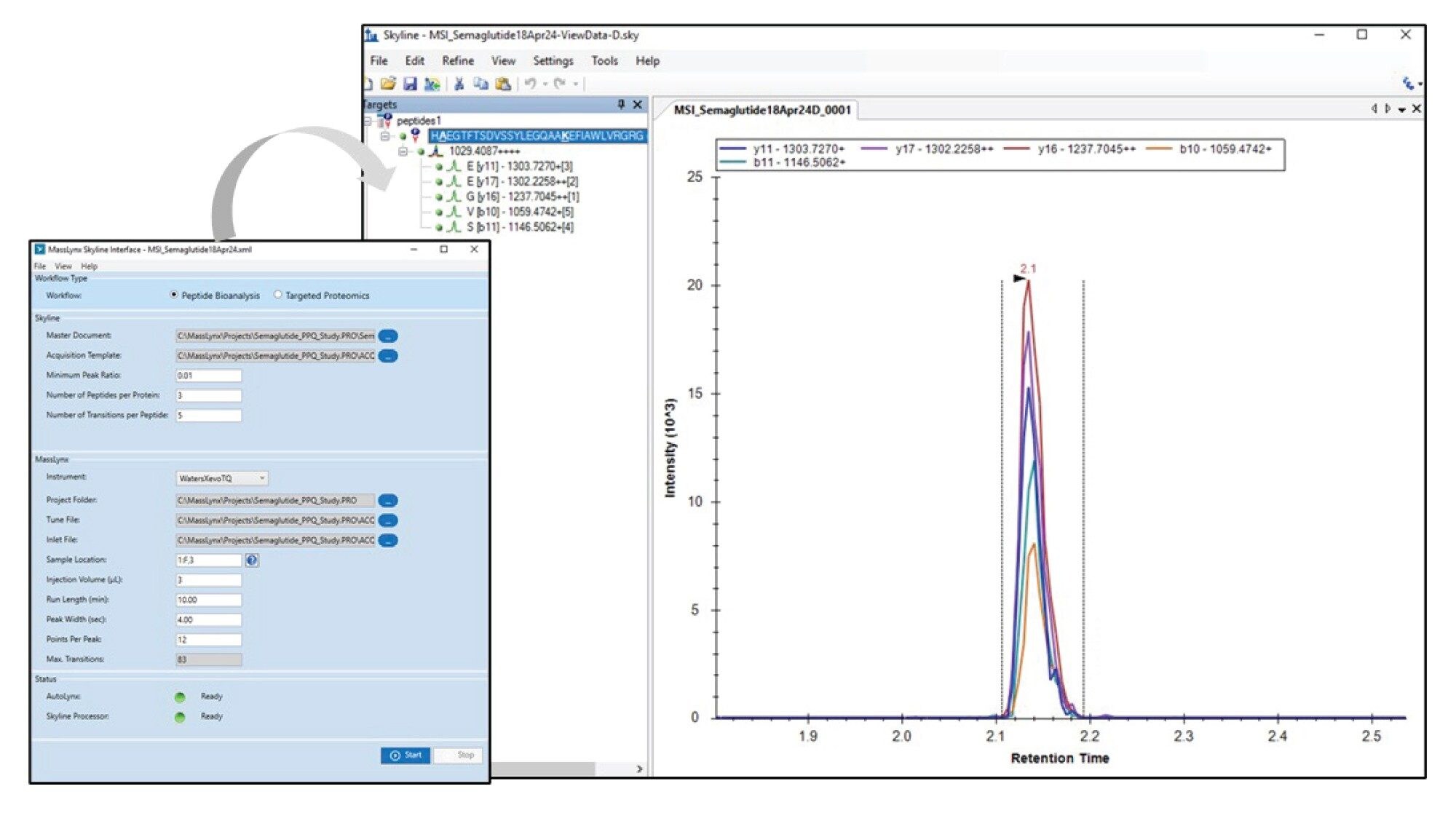This screenshot has width=1456, height=813.
Task: Click the precursor peak icon next to 1029.4087++++
Action: coord(435,151)
